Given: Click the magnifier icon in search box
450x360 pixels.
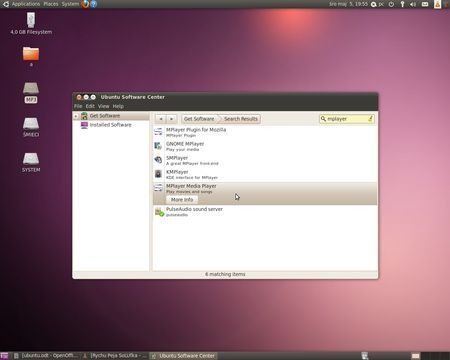Looking at the screenshot, I should pyautogui.click(x=323, y=119).
